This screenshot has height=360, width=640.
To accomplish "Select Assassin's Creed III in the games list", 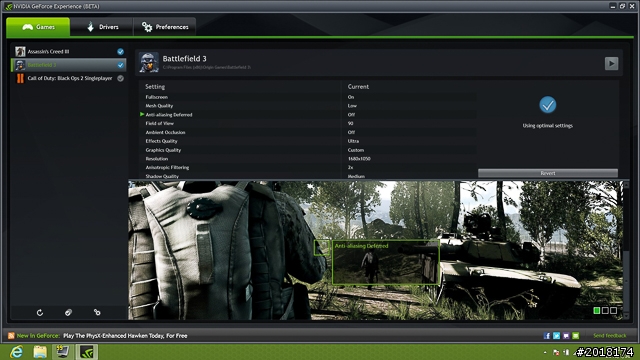I will (69, 51).
